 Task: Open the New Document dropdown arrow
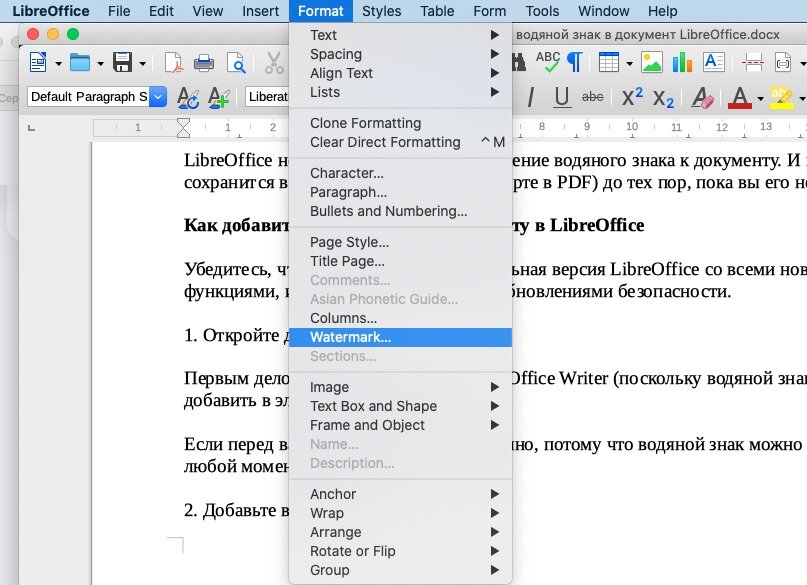pos(58,64)
